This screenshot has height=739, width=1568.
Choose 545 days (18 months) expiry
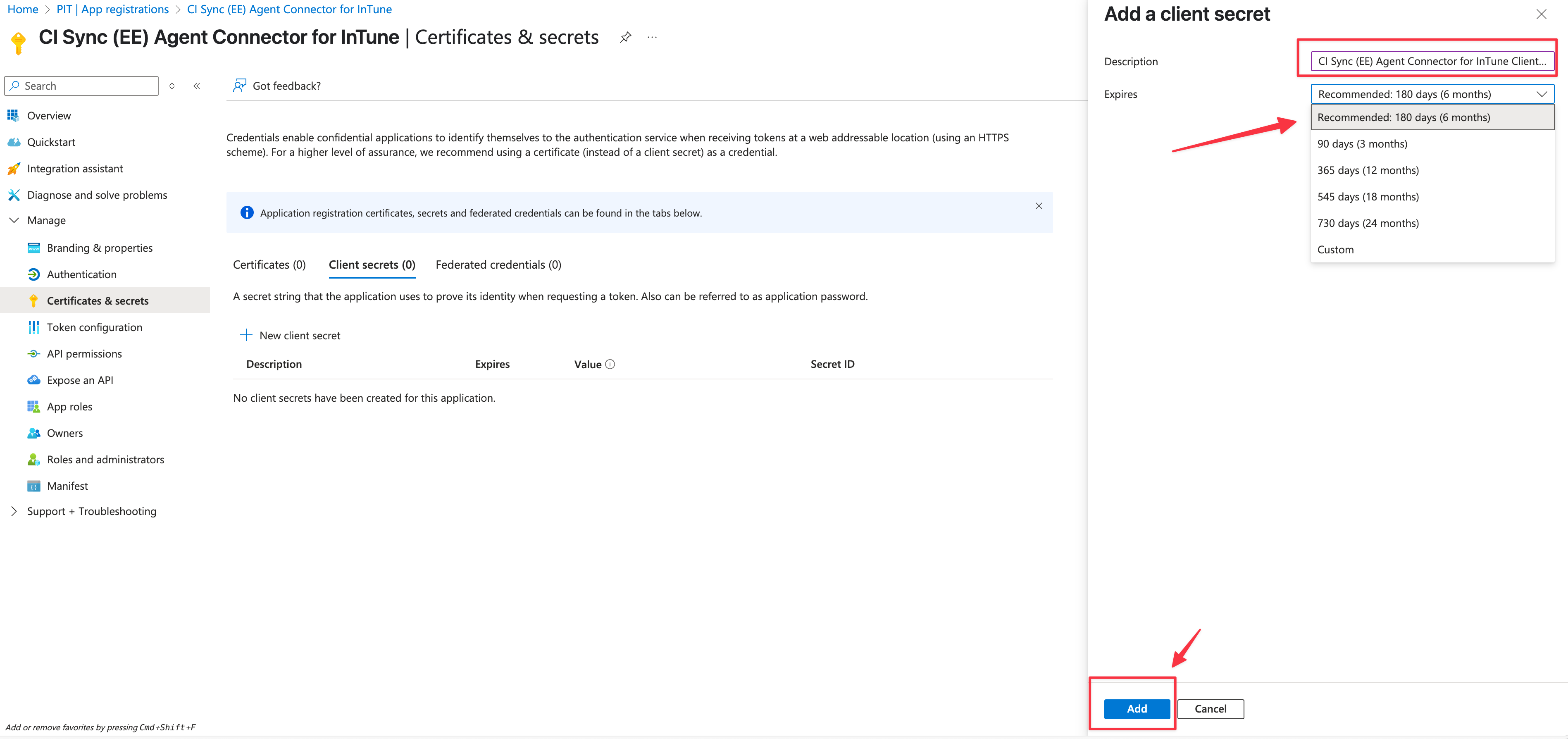(1432, 197)
